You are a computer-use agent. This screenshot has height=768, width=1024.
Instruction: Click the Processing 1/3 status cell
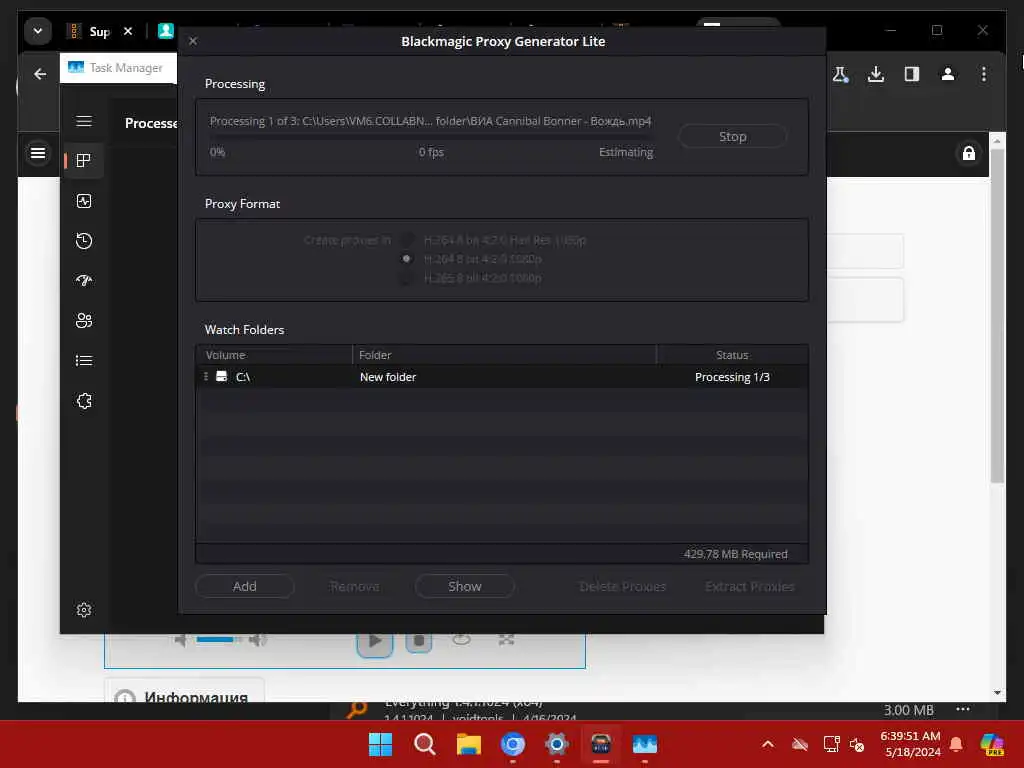coord(732,377)
